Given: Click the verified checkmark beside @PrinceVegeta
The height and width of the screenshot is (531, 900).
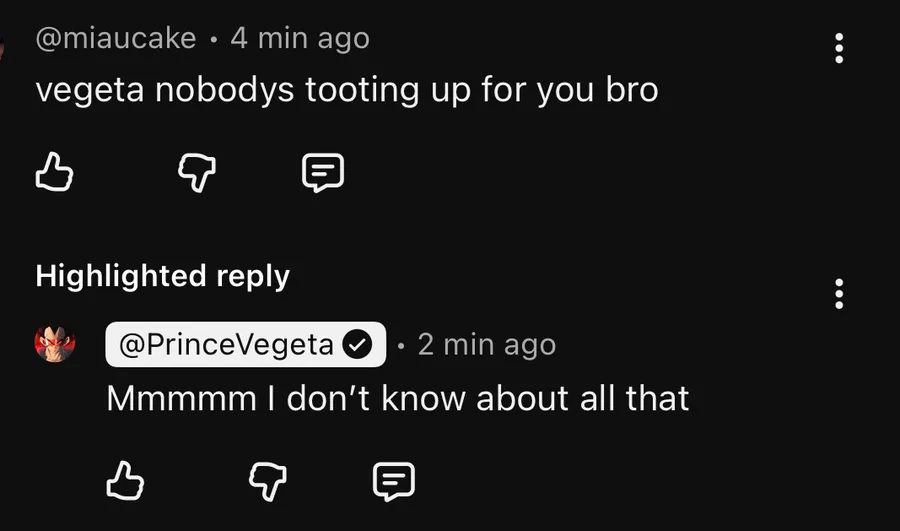Looking at the screenshot, I should point(357,345).
